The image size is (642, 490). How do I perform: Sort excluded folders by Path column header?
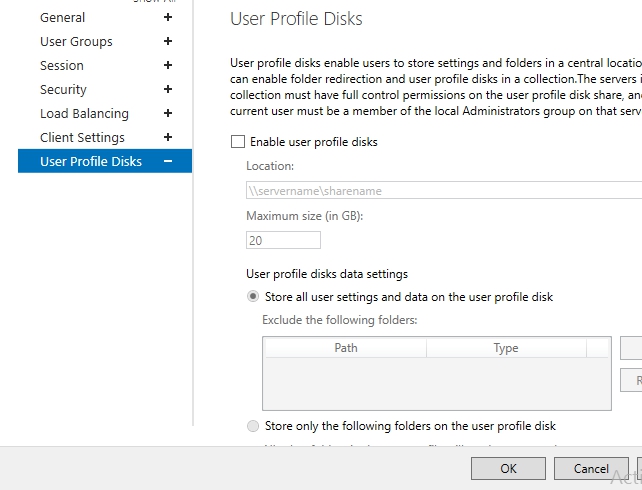tap(345, 348)
